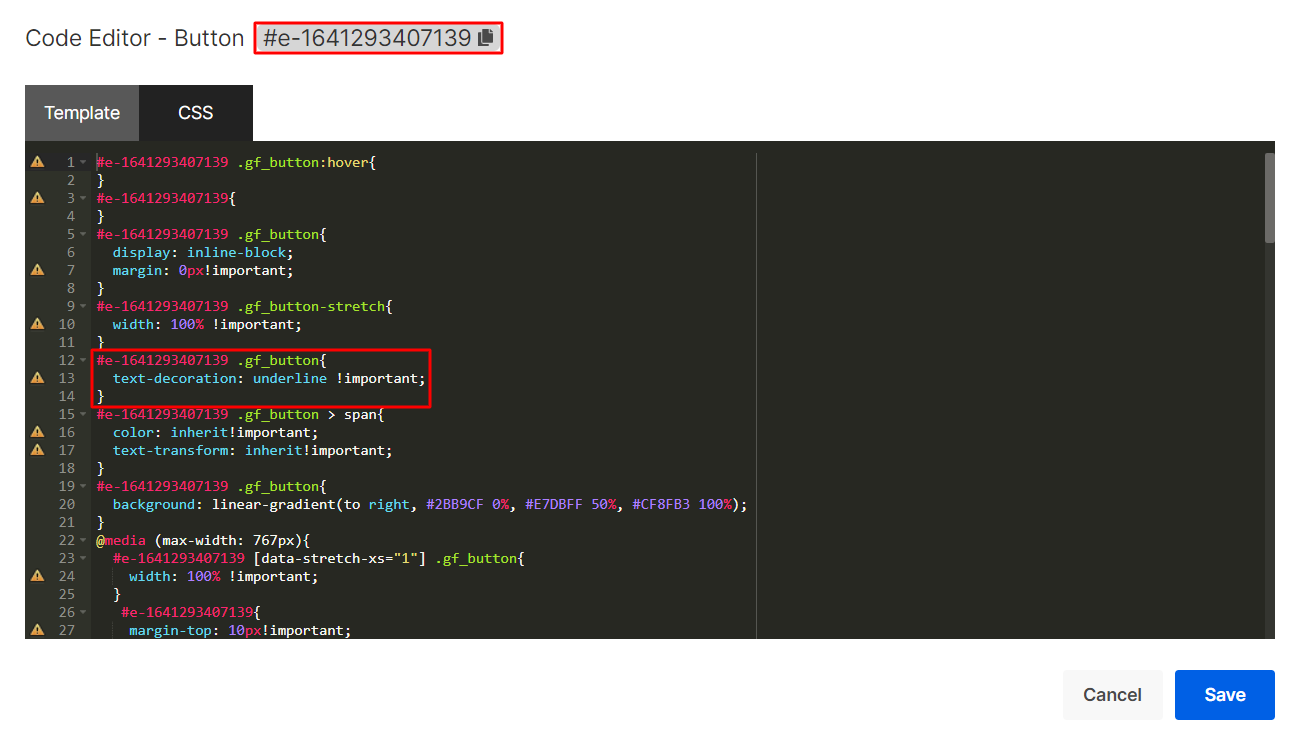Click the Cancel button
Screen dimensions: 1294x751
point(1113,694)
